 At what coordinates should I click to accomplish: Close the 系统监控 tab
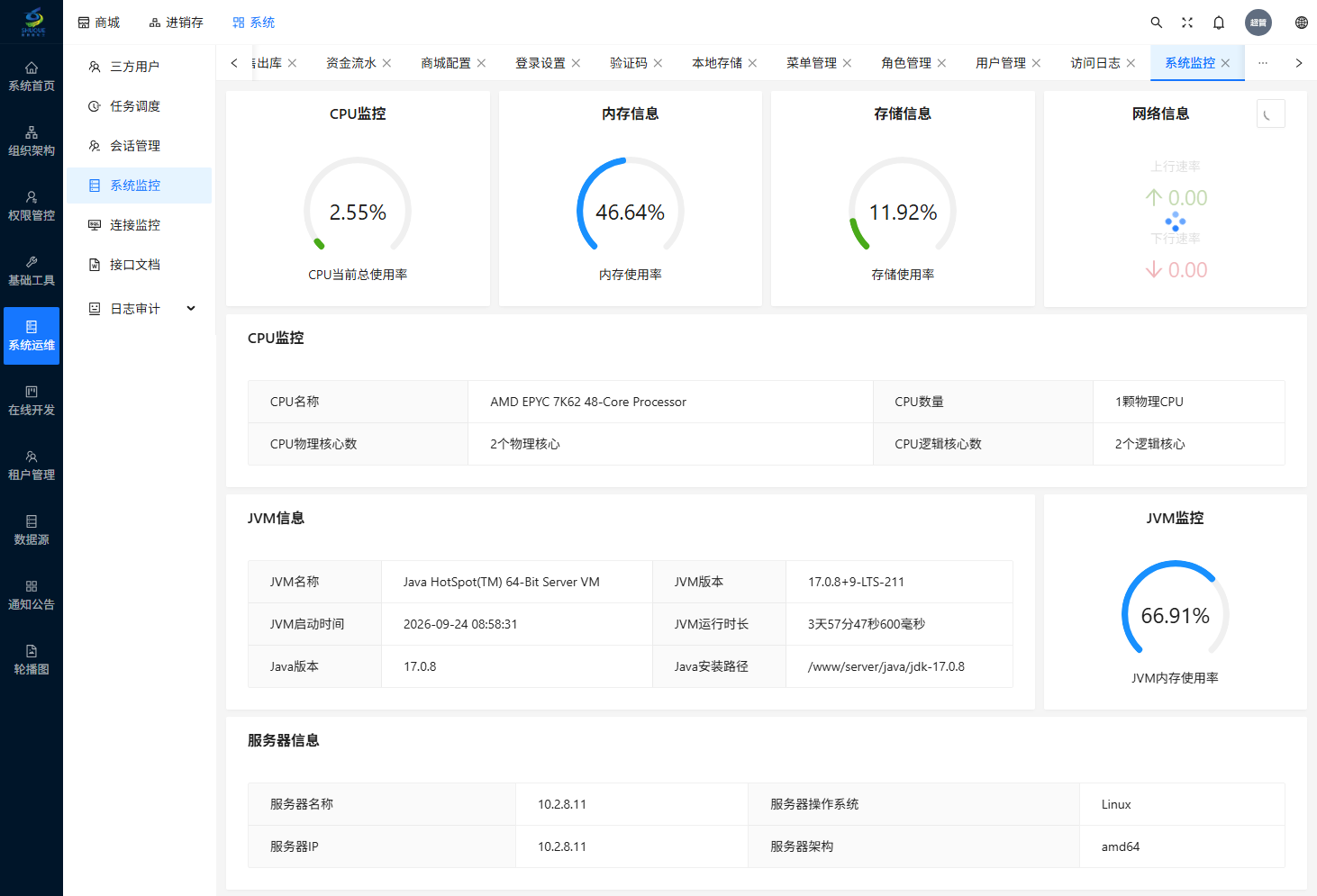tap(1225, 63)
